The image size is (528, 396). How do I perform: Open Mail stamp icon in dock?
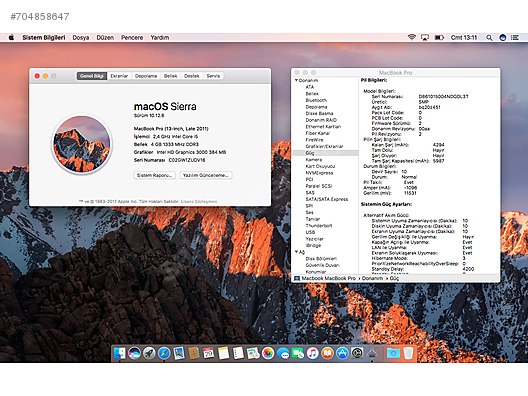pyautogui.click(x=179, y=353)
